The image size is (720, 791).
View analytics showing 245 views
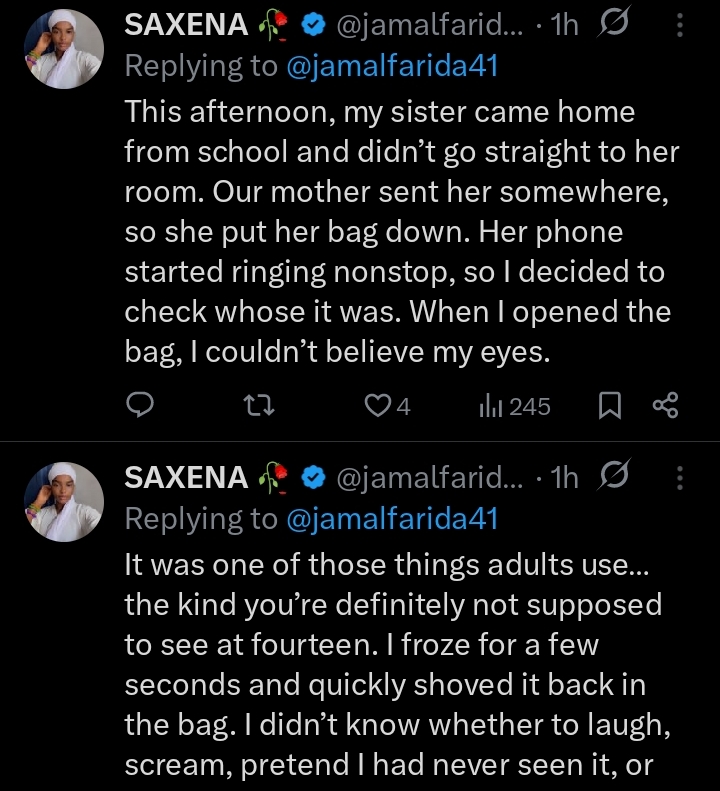pyautogui.click(x=515, y=405)
